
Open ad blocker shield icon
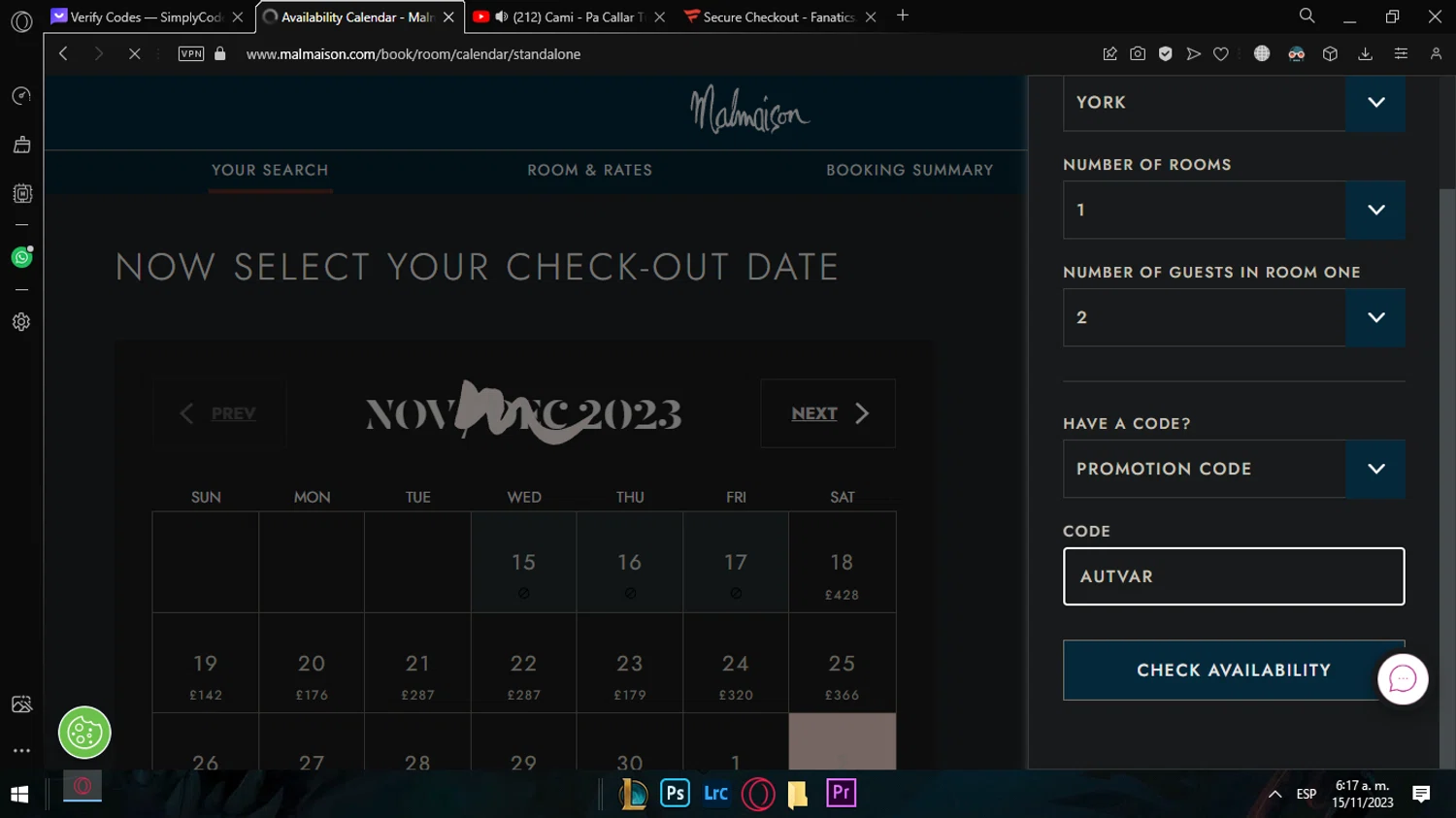[x=1166, y=54]
